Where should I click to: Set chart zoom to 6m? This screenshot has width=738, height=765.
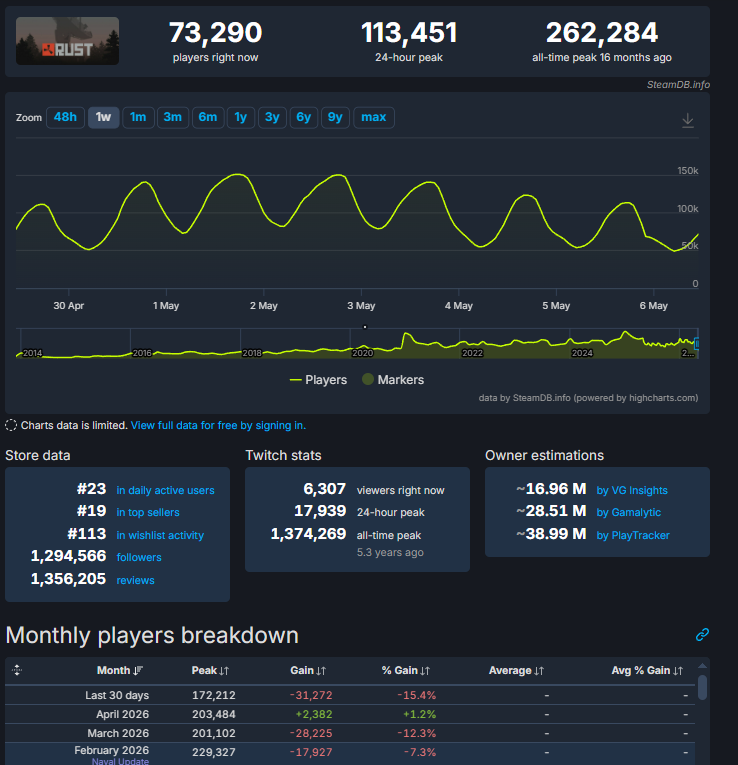click(x=208, y=118)
